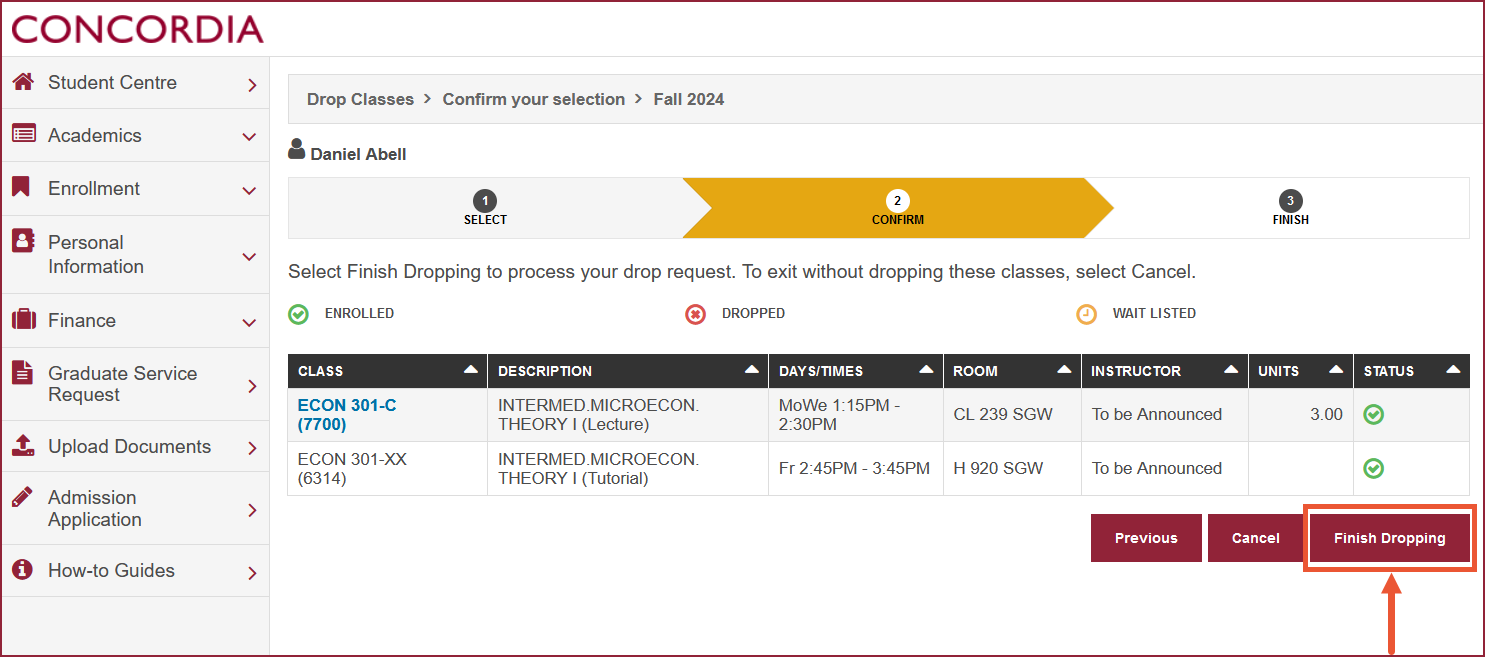Go to Upload Documents menu item
Screen dimensions: 1485x657
pos(135,446)
